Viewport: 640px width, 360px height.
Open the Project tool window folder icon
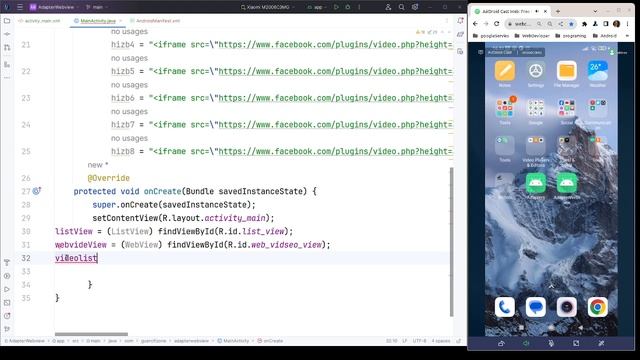(7, 21)
